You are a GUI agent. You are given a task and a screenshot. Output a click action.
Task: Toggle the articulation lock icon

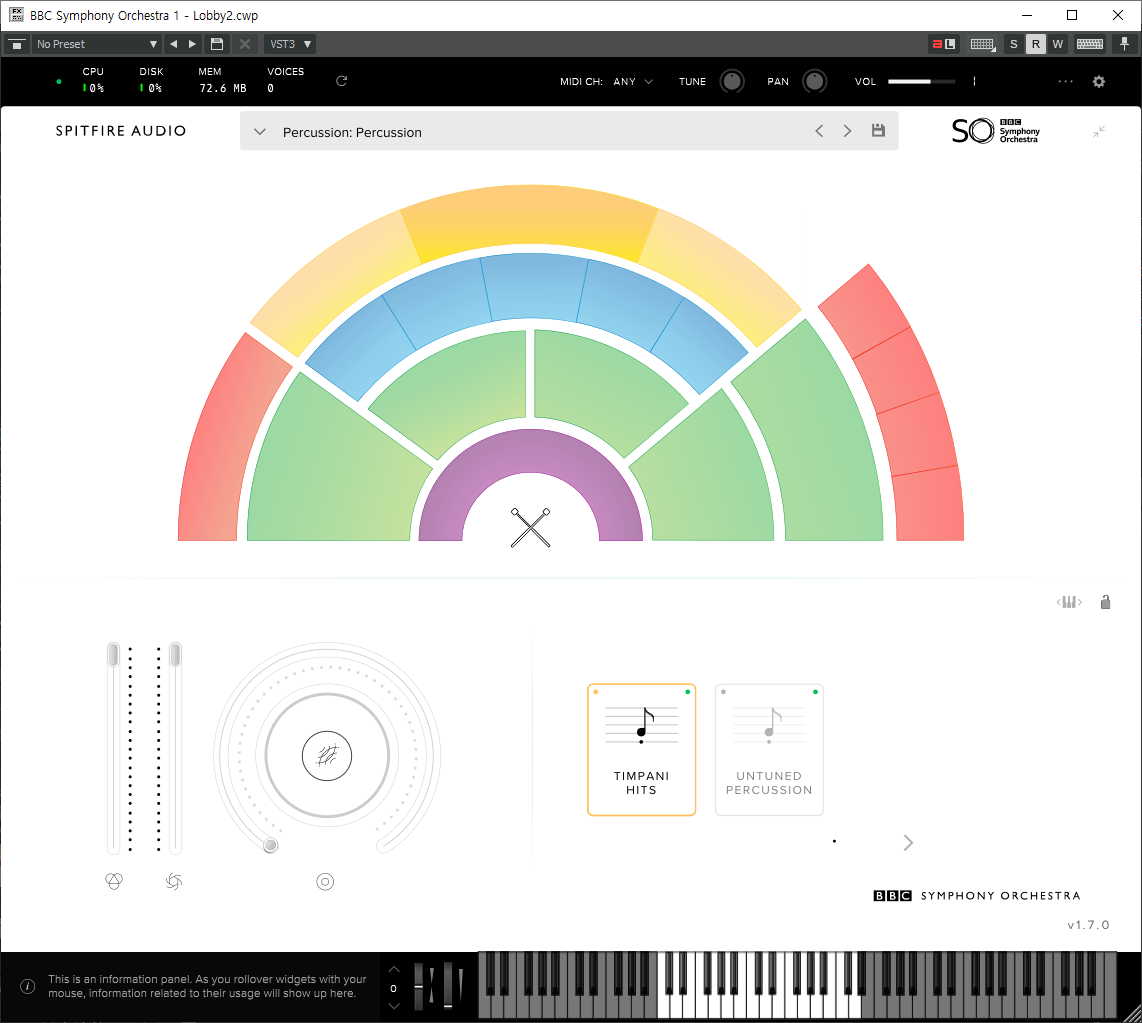(x=1106, y=602)
